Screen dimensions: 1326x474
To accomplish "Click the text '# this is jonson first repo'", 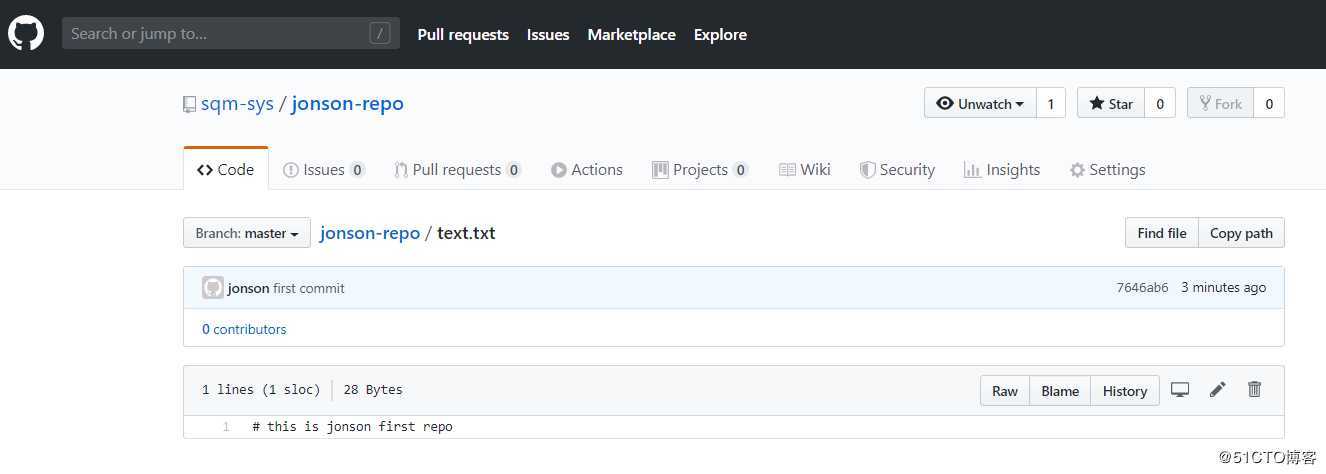I will pyautogui.click(x=352, y=427).
